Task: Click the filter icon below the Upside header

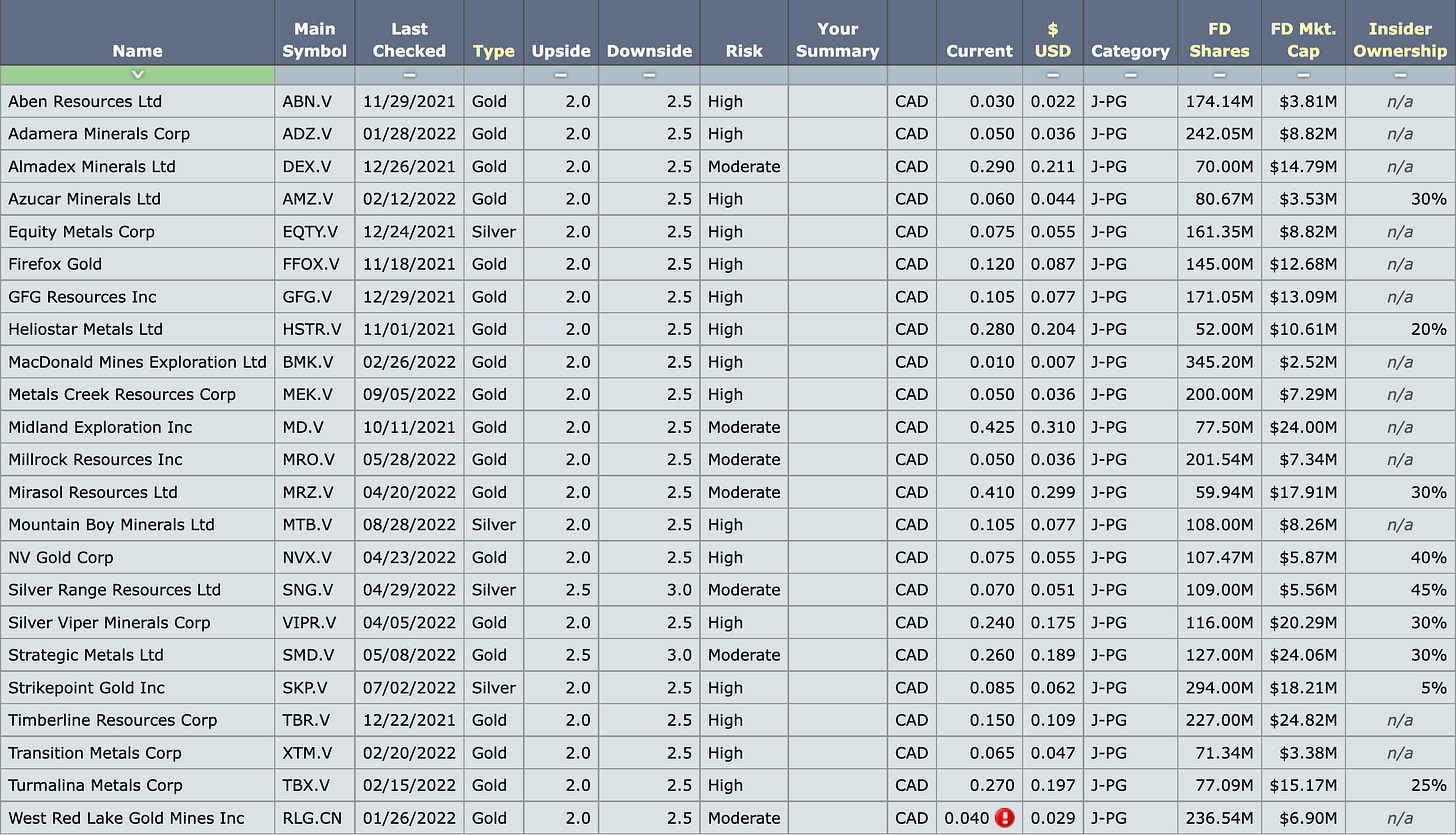Action: [561, 74]
